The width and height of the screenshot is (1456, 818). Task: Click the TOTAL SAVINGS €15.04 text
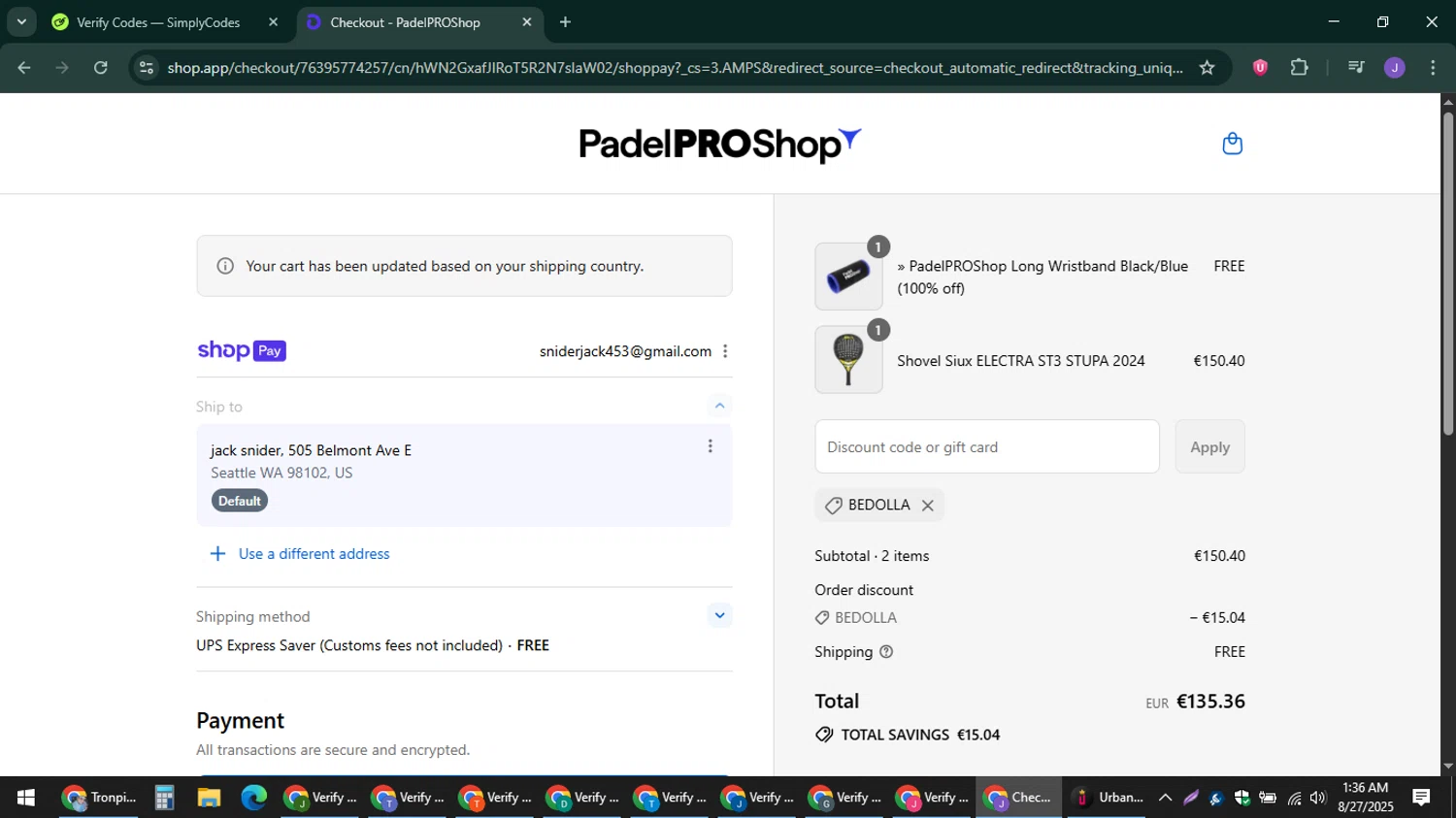point(920,736)
